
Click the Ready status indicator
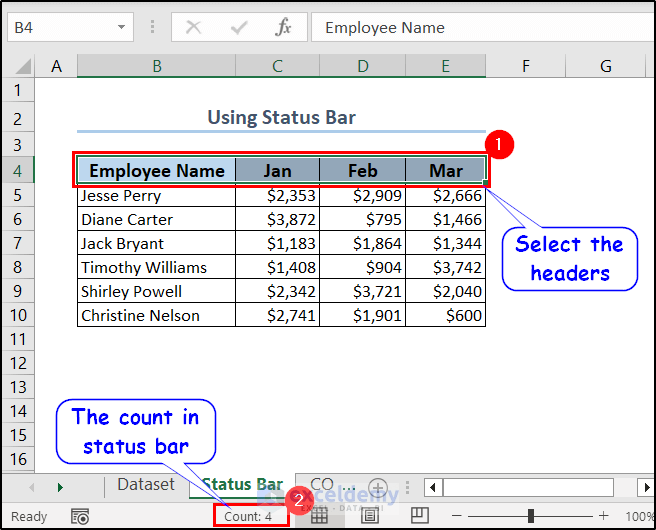click(x=29, y=517)
